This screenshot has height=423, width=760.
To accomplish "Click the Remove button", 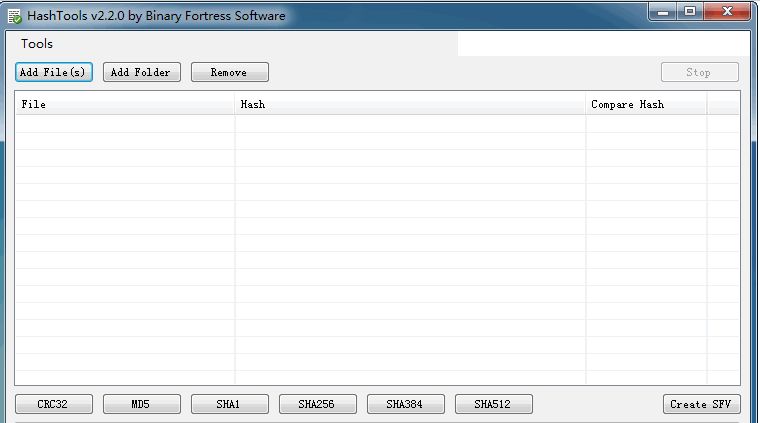I will click(x=230, y=72).
